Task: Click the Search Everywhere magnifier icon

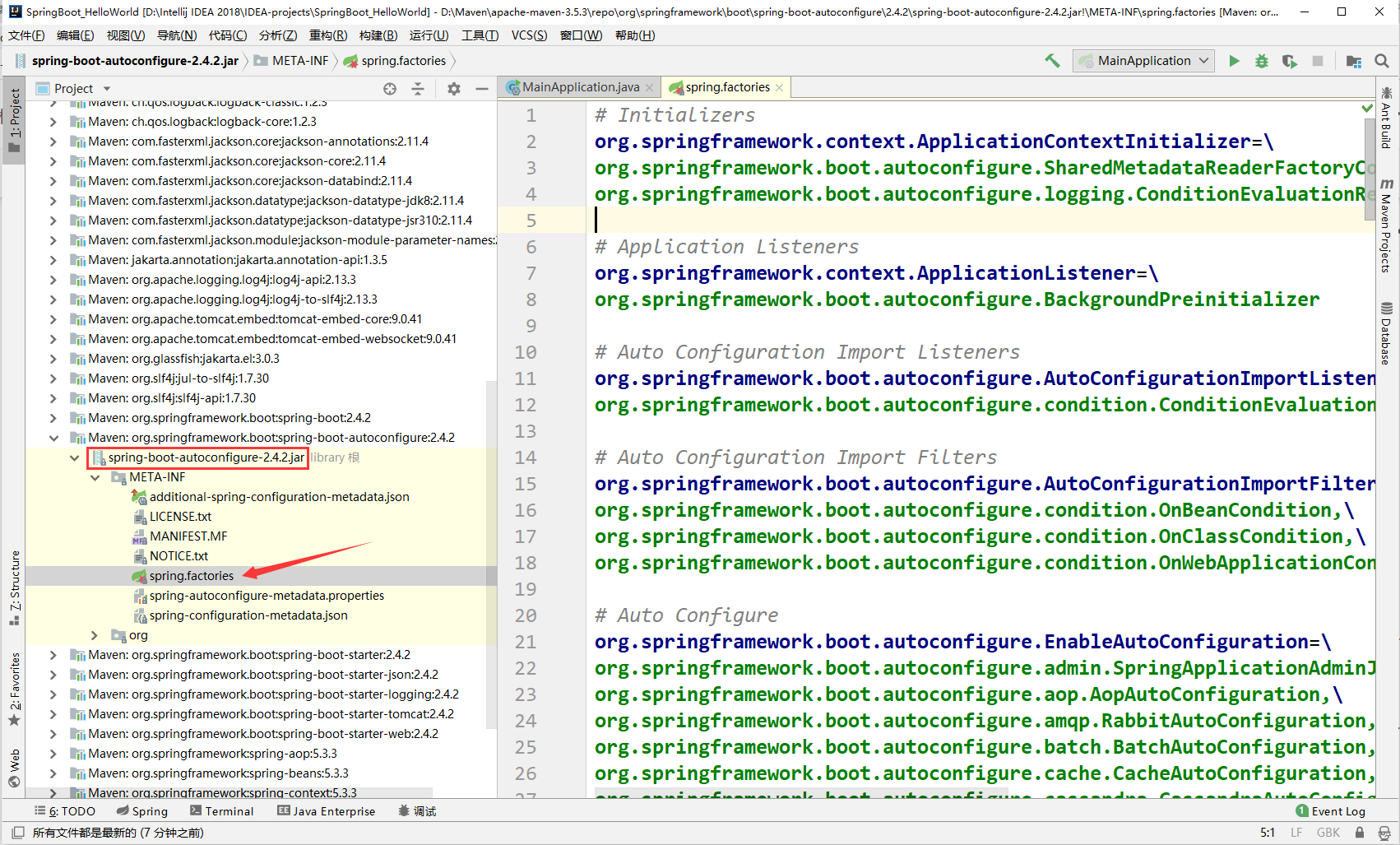Action: tap(1382, 61)
